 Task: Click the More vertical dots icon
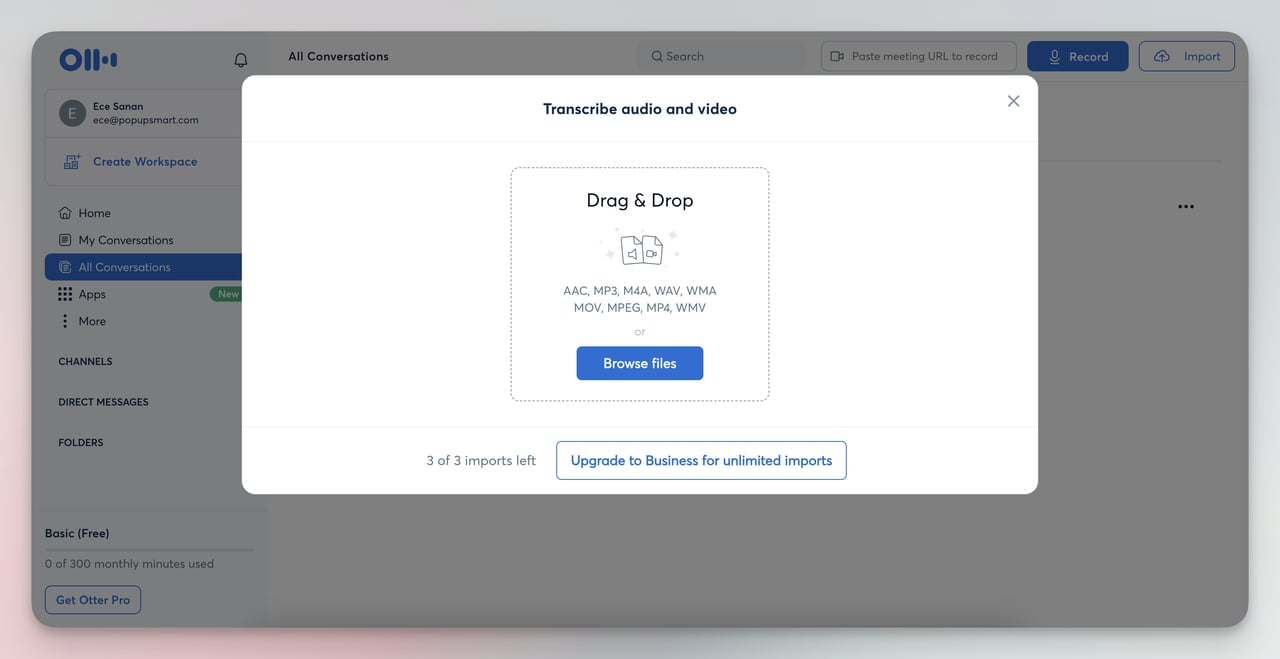click(x=65, y=321)
